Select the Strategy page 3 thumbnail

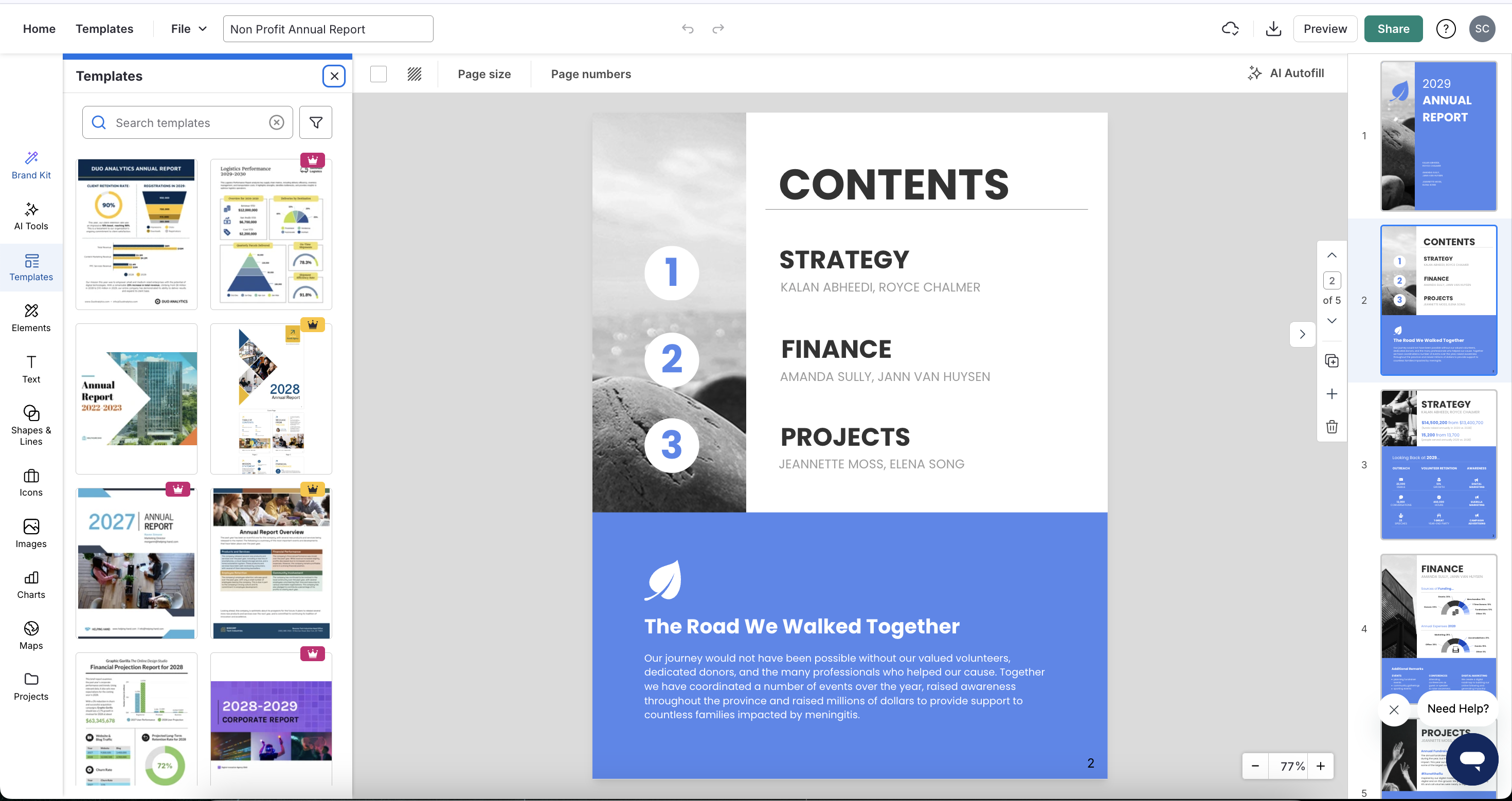click(1438, 464)
